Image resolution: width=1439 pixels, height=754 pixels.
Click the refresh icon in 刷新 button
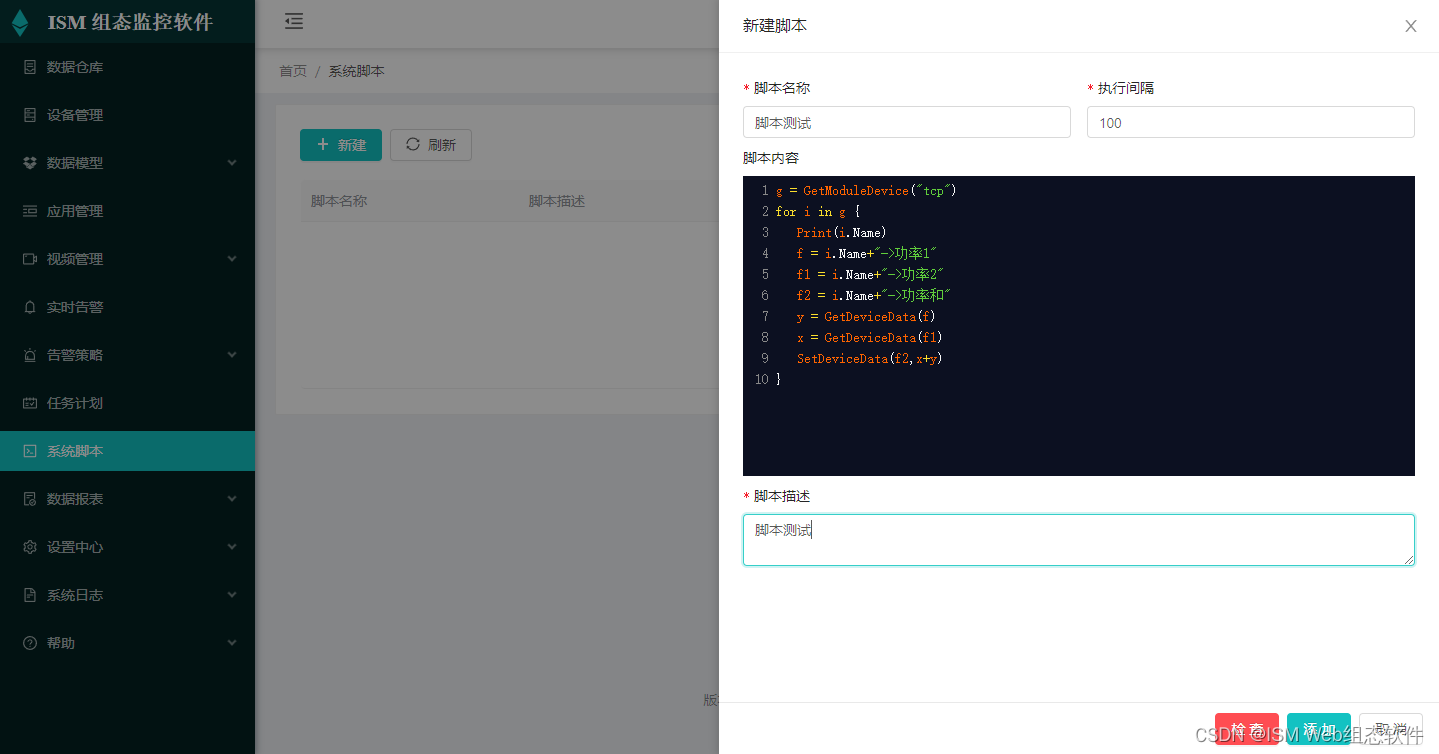click(413, 145)
